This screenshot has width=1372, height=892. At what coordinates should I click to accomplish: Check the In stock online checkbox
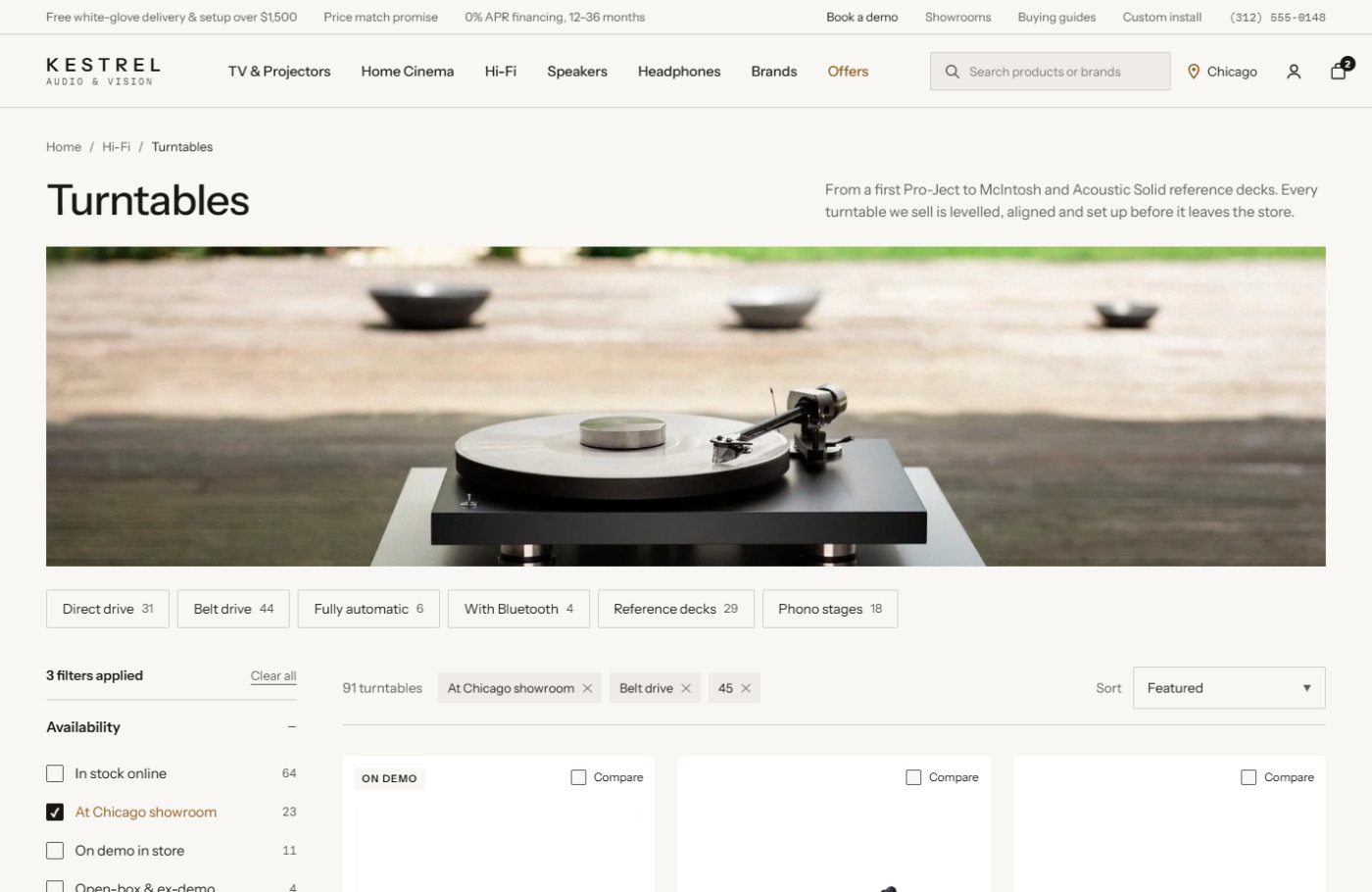[x=55, y=773]
